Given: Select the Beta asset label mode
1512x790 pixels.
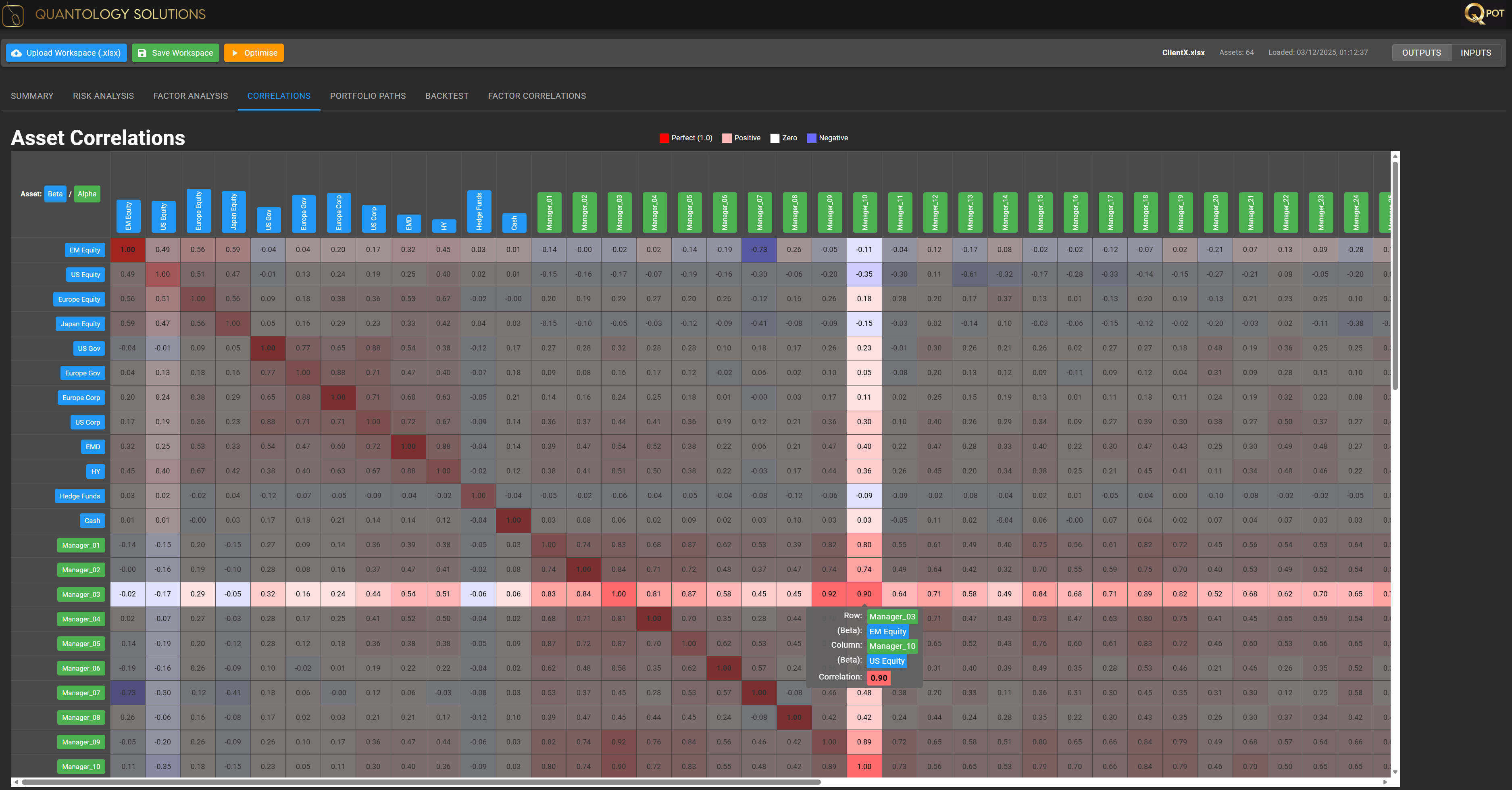Looking at the screenshot, I should [55, 194].
